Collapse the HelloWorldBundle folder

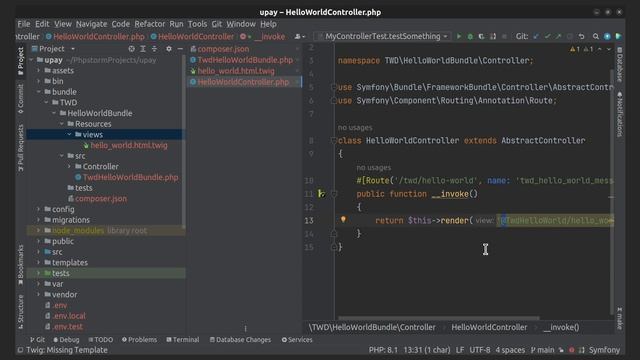tap(54, 113)
